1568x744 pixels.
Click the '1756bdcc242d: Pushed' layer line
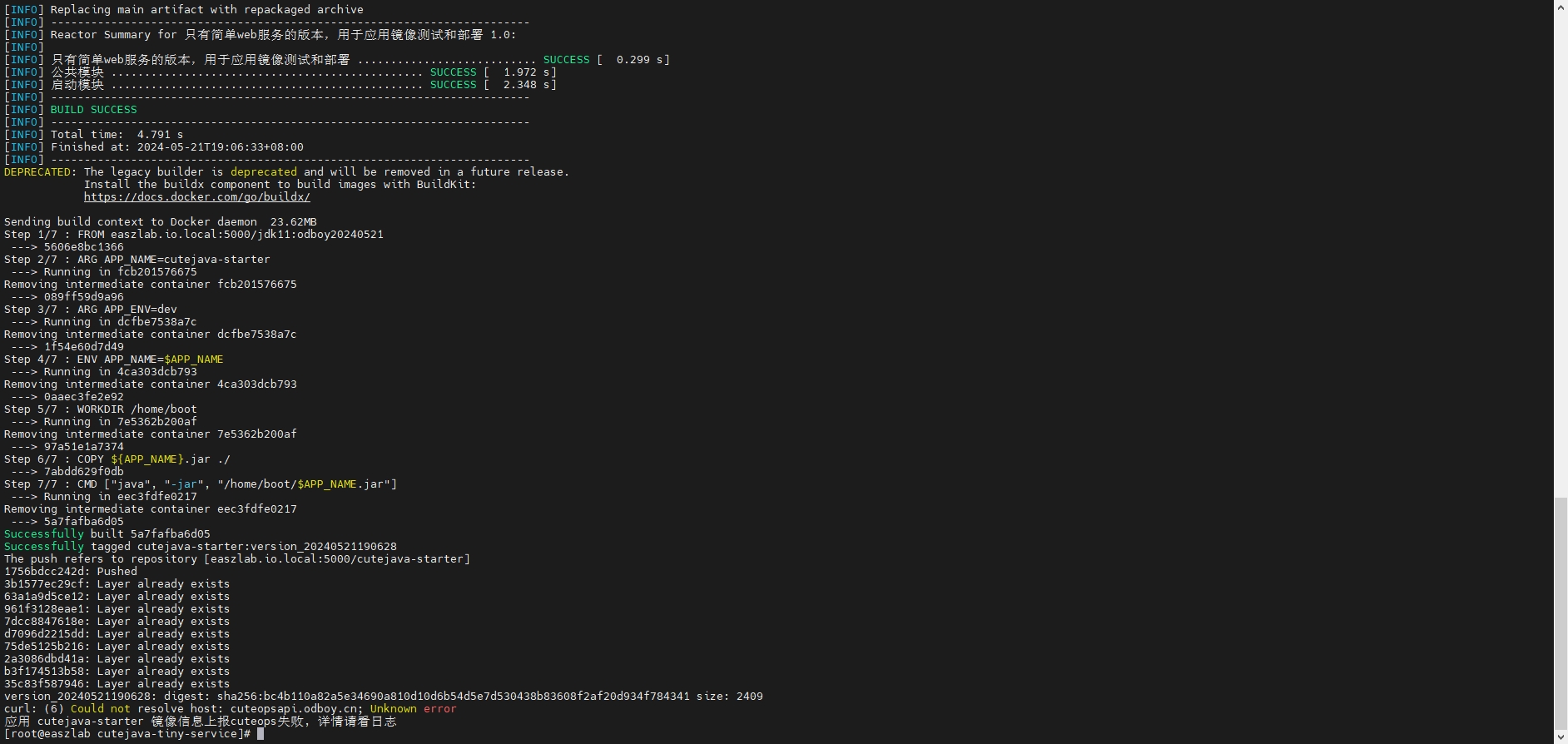pyautogui.click(x=70, y=572)
